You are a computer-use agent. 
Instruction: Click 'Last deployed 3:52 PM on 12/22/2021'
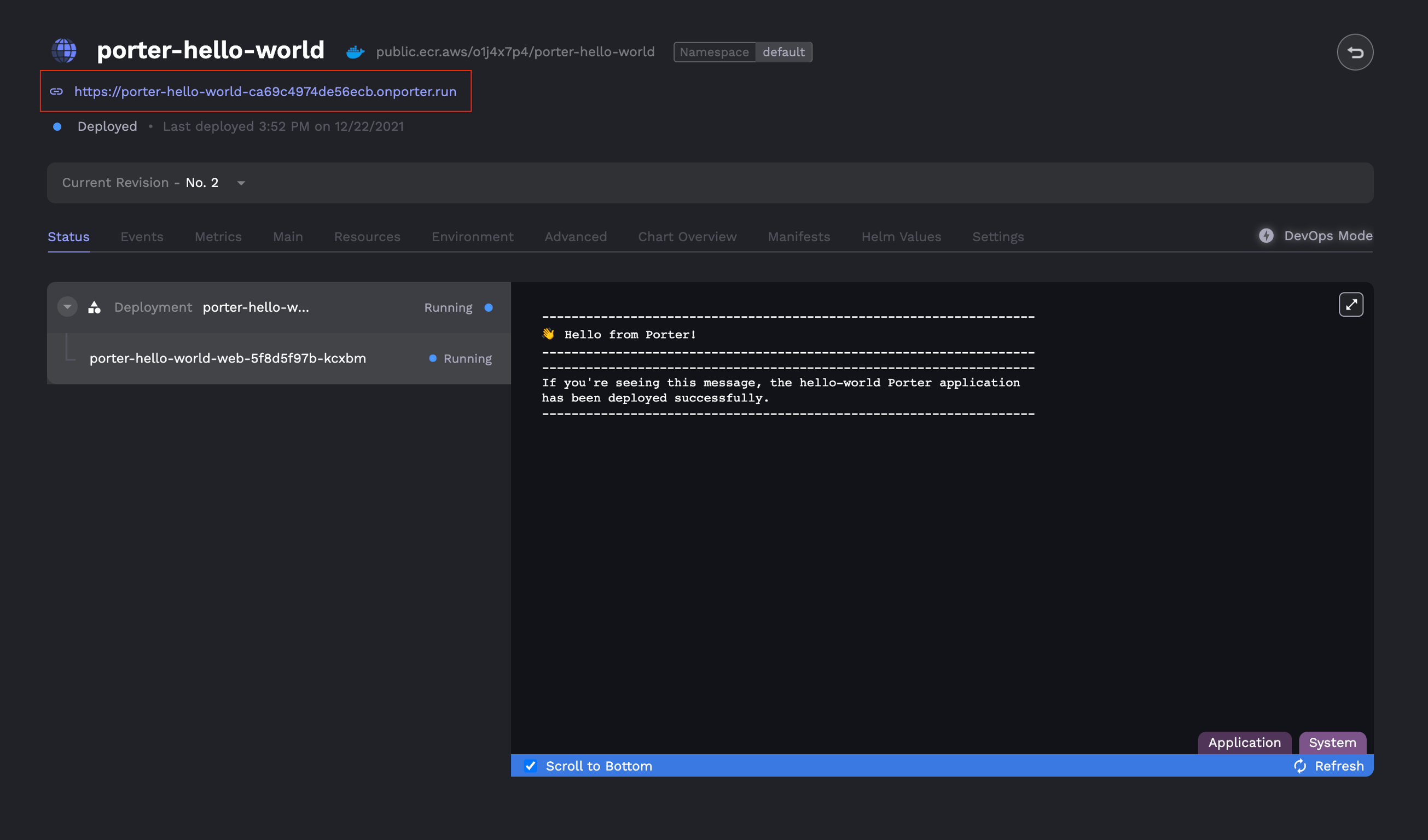click(x=283, y=126)
